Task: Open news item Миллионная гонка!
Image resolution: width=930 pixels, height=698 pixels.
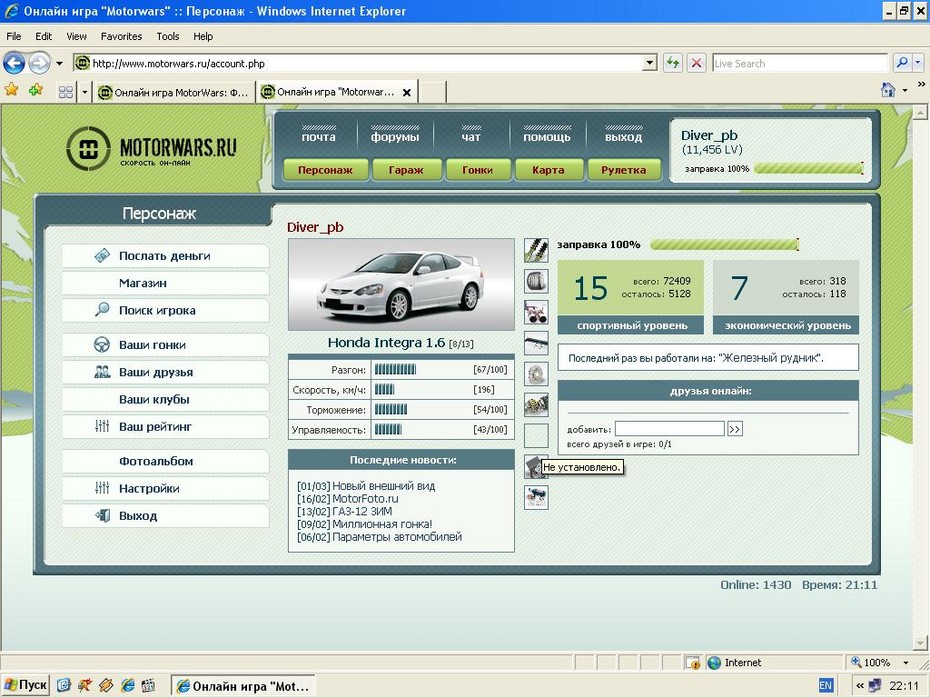Action: 382,524
